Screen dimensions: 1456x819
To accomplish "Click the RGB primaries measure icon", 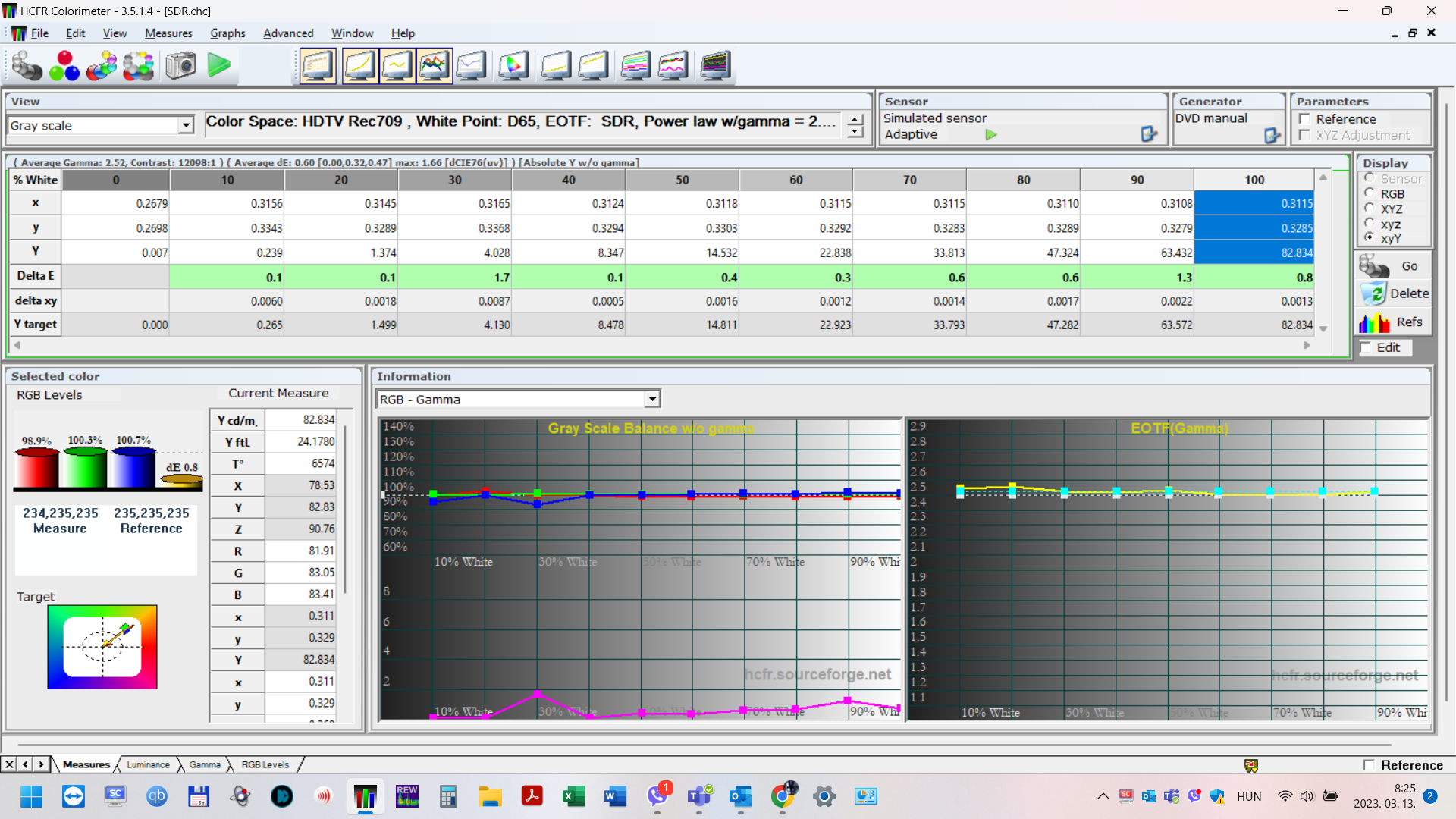I will 64,66.
